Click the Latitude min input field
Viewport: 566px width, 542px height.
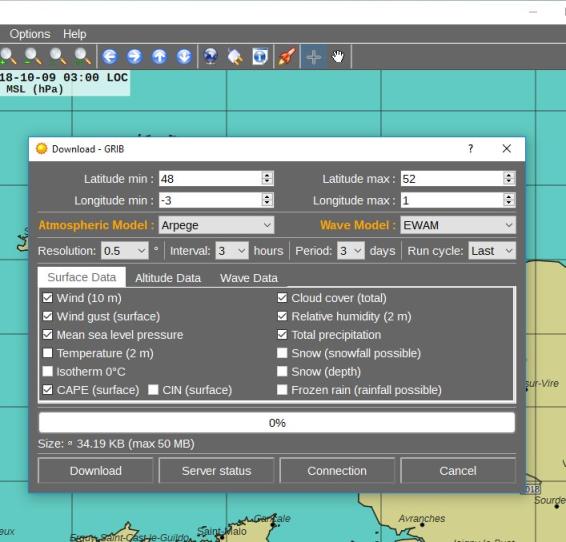coord(211,179)
